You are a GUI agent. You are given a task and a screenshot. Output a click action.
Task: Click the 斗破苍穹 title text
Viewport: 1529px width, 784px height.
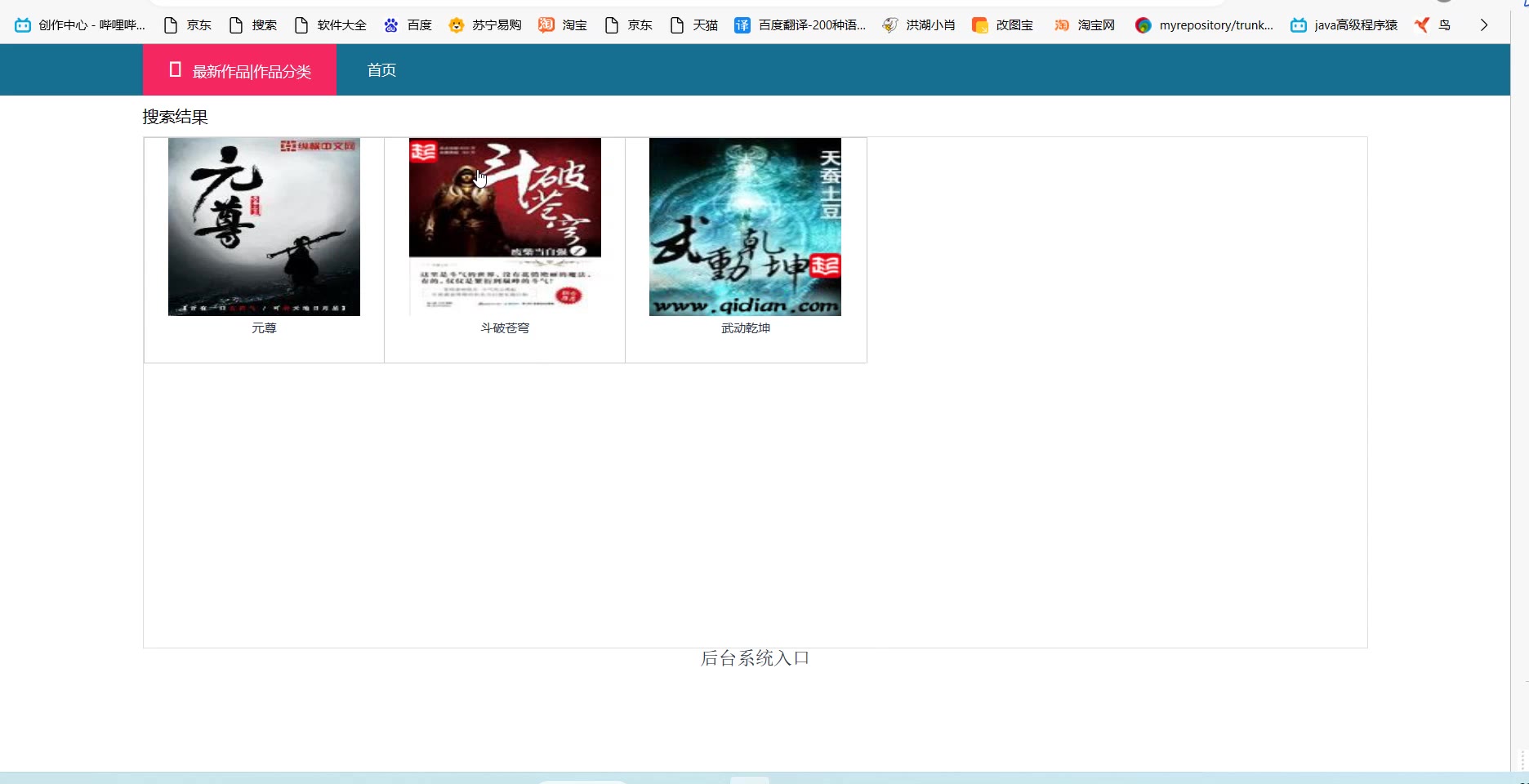click(505, 328)
